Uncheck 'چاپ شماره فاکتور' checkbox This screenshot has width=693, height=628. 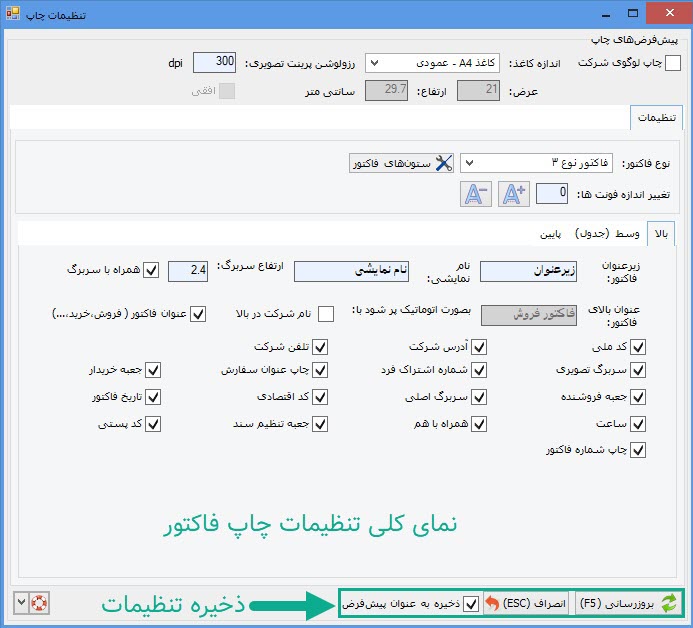point(638,451)
